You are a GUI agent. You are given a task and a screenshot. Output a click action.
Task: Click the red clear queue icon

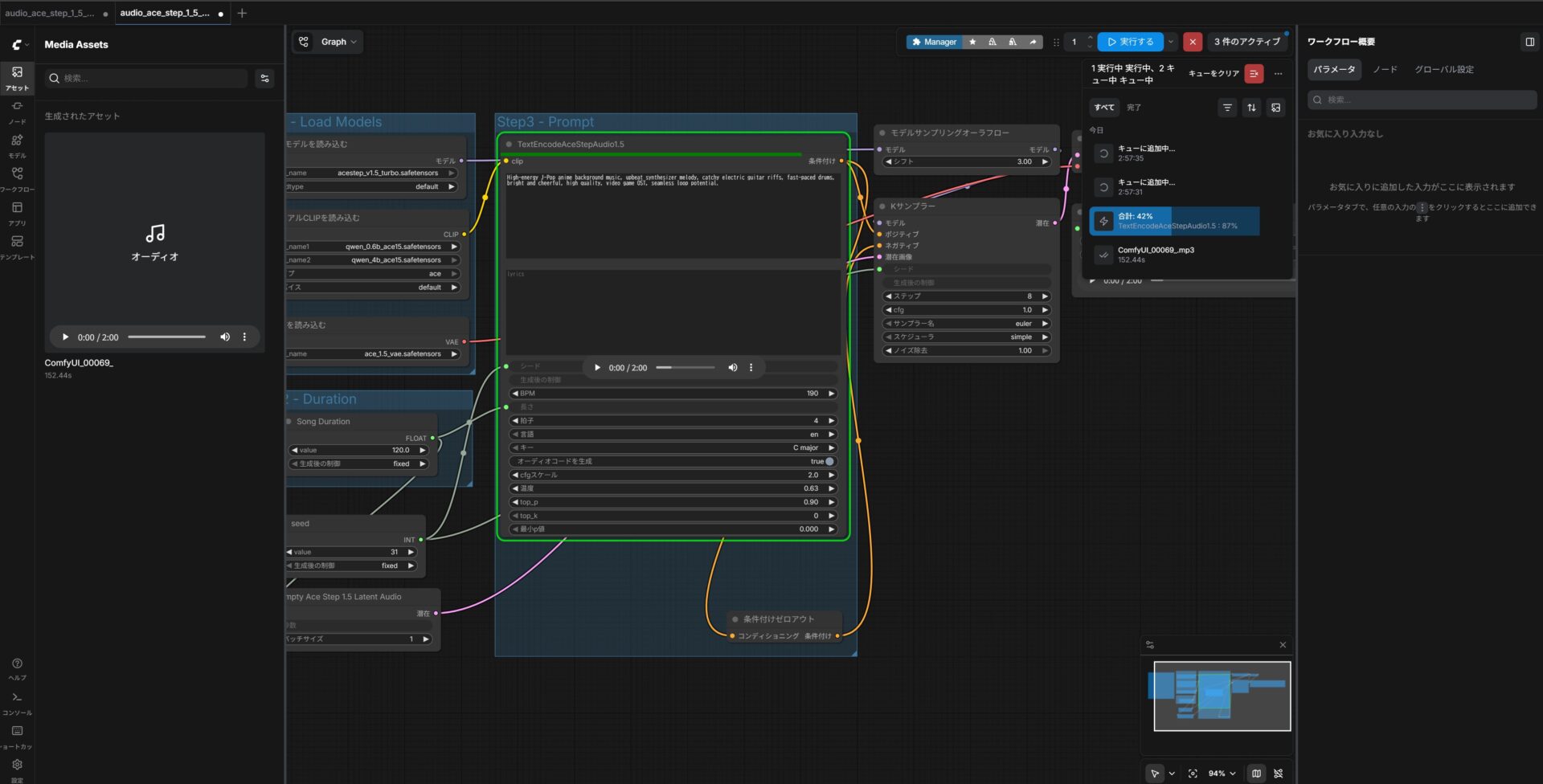[1254, 74]
